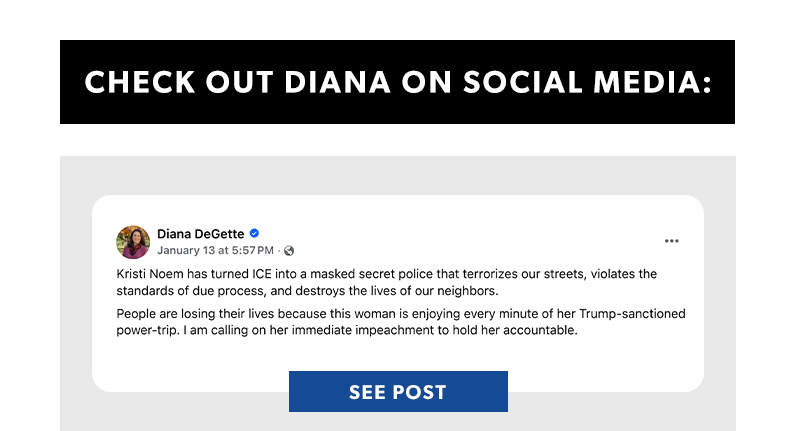This screenshot has width=800, height=431.
Task: Click the word "impeachment" in the post
Action: [379, 331]
